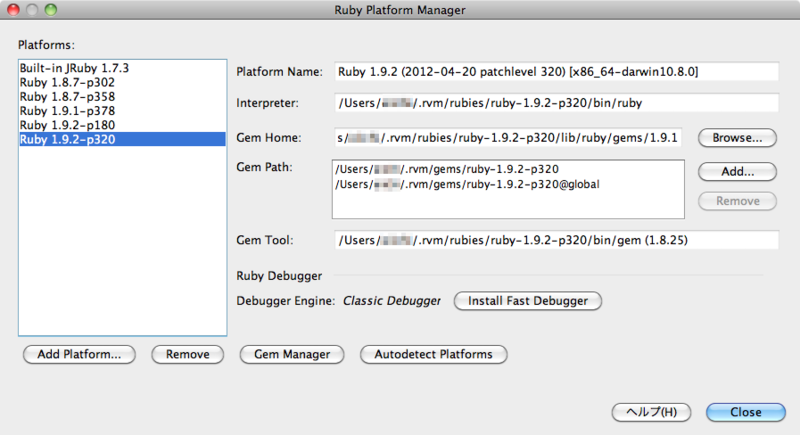
Task: Select Ruby 1.9.2-p180 platform
Action: pyautogui.click(x=122, y=125)
